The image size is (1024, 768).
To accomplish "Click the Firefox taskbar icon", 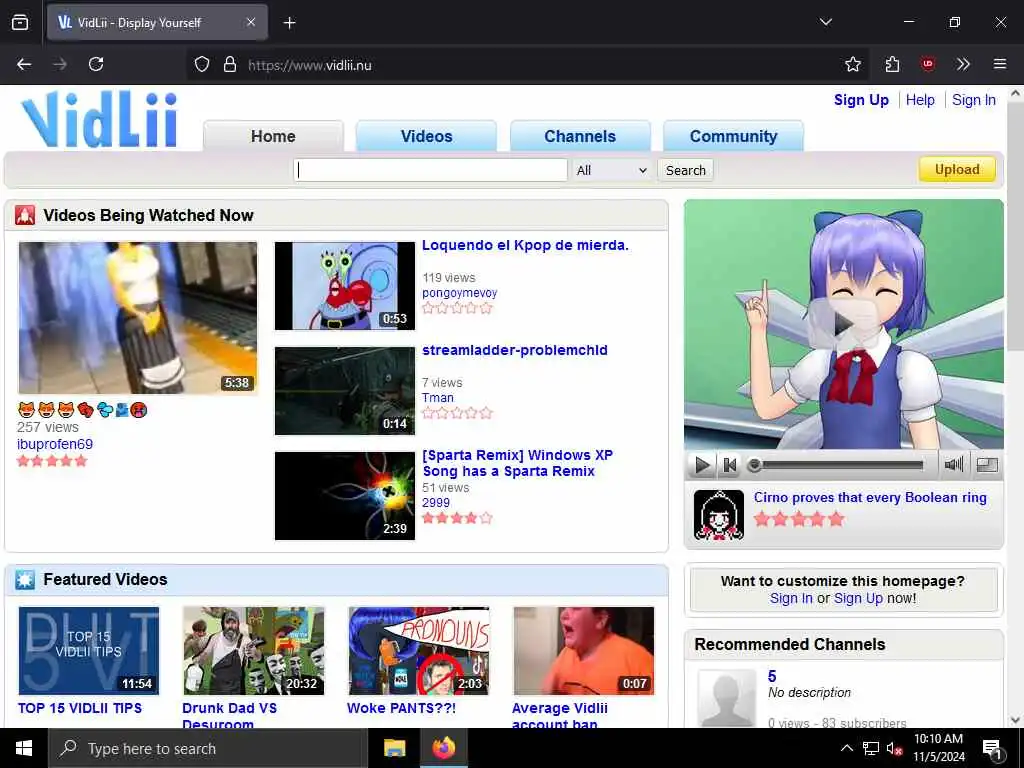I will 443,748.
